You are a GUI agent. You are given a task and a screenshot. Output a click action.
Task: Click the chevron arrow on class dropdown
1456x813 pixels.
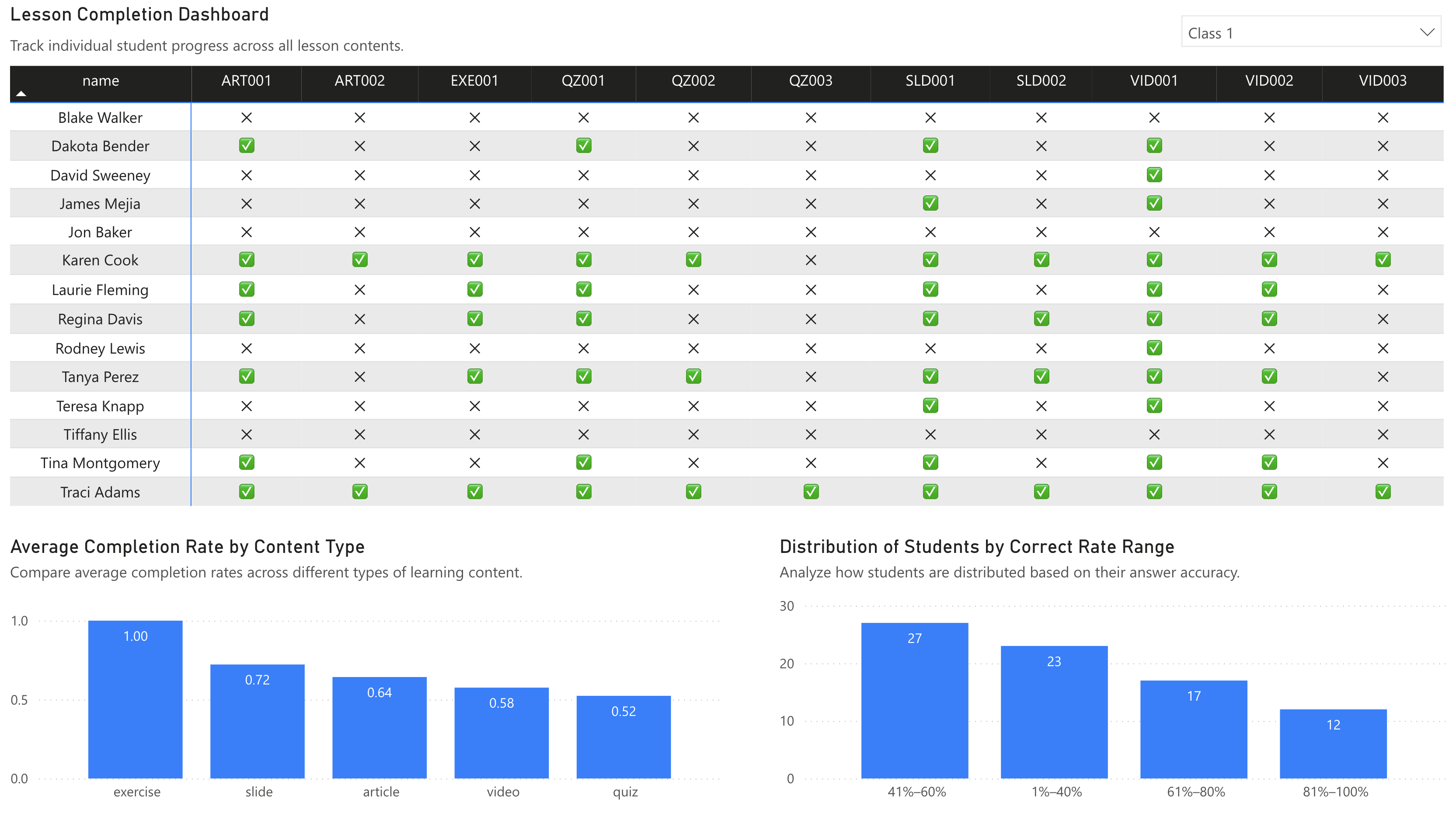click(1427, 32)
